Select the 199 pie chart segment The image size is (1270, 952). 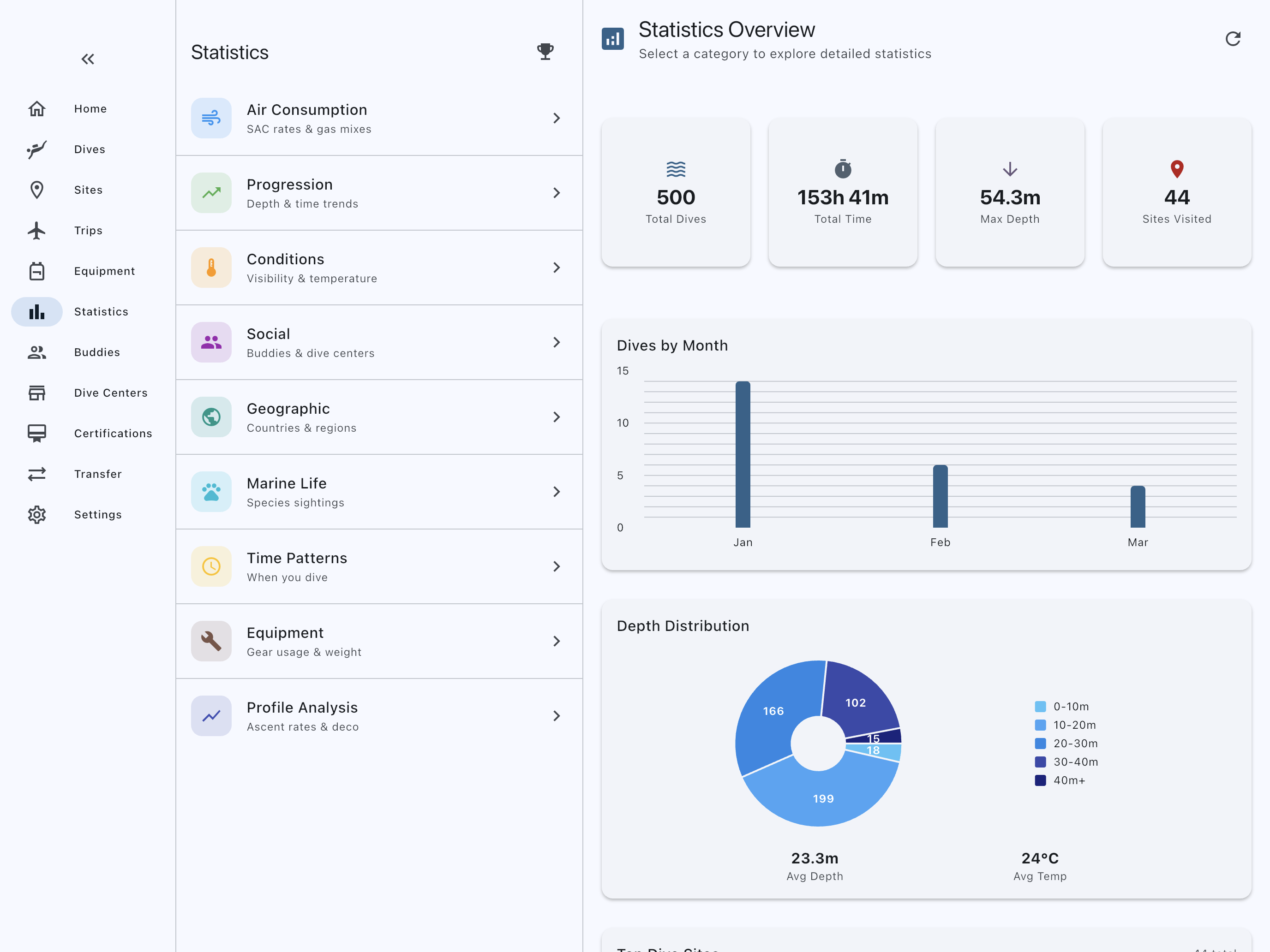[x=823, y=798]
